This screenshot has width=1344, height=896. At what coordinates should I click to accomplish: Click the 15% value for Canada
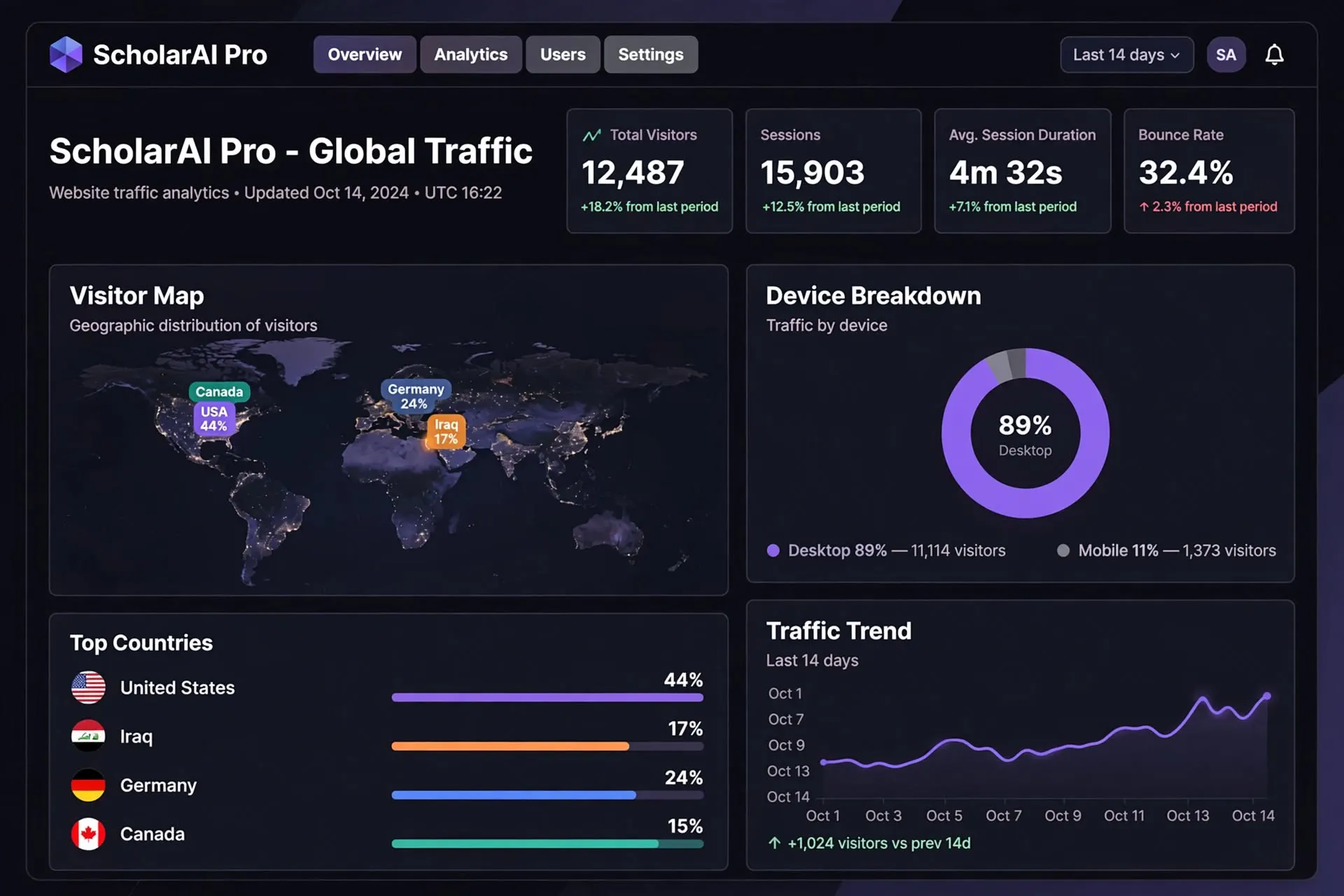point(685,826)
